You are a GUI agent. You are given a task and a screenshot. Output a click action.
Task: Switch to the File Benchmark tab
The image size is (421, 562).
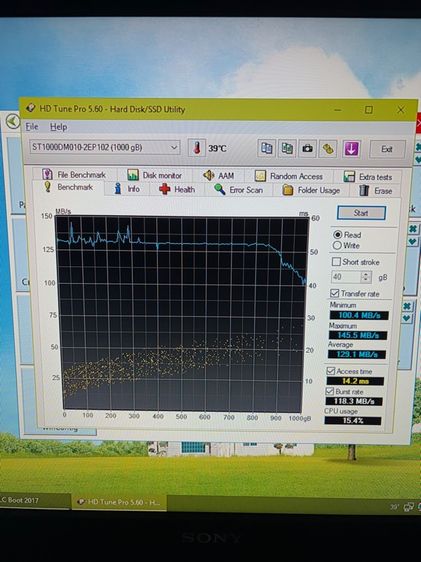[74, 175]
